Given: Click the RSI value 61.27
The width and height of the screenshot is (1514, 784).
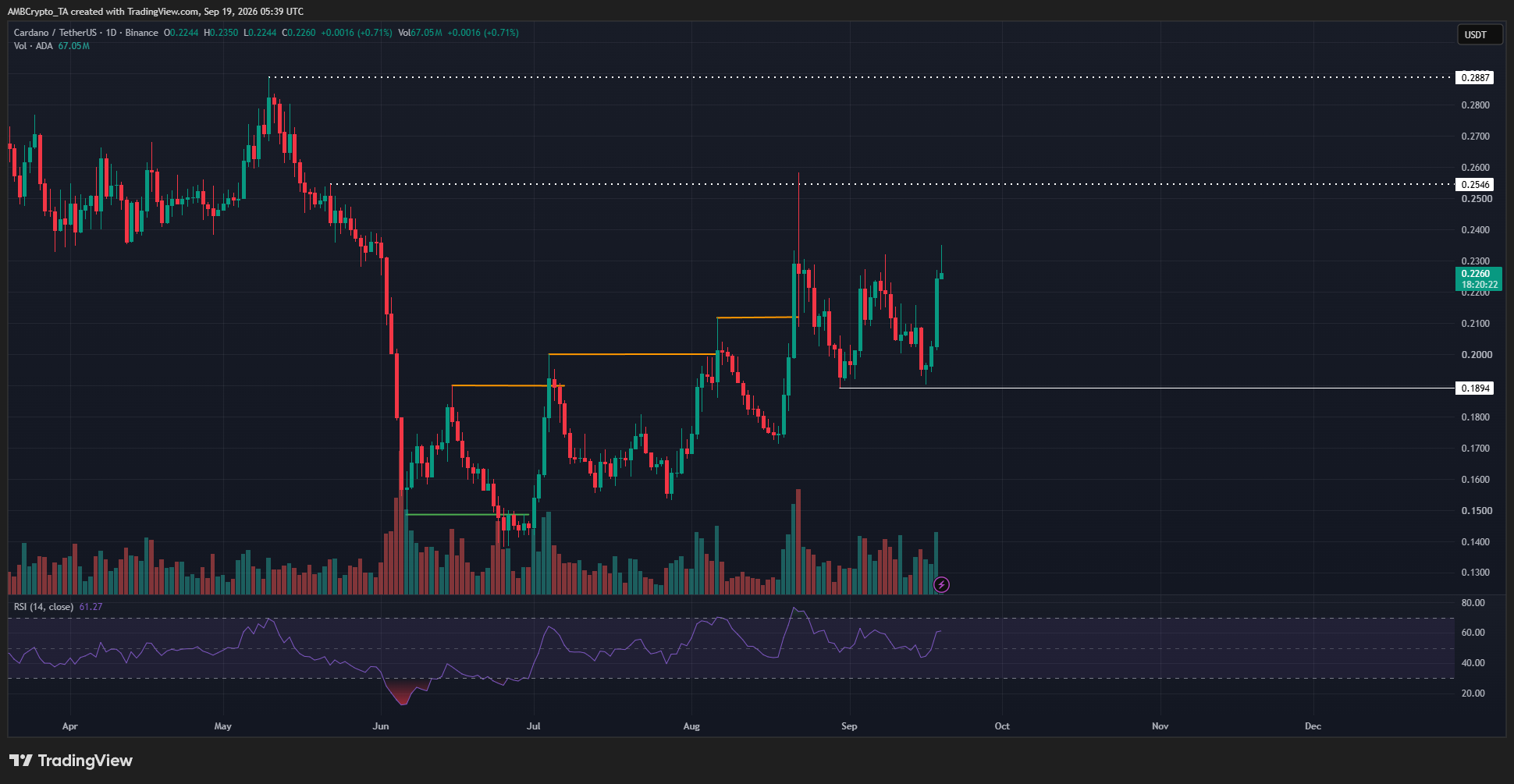Looking at the screenshot, I should click(x=91, y=607).
